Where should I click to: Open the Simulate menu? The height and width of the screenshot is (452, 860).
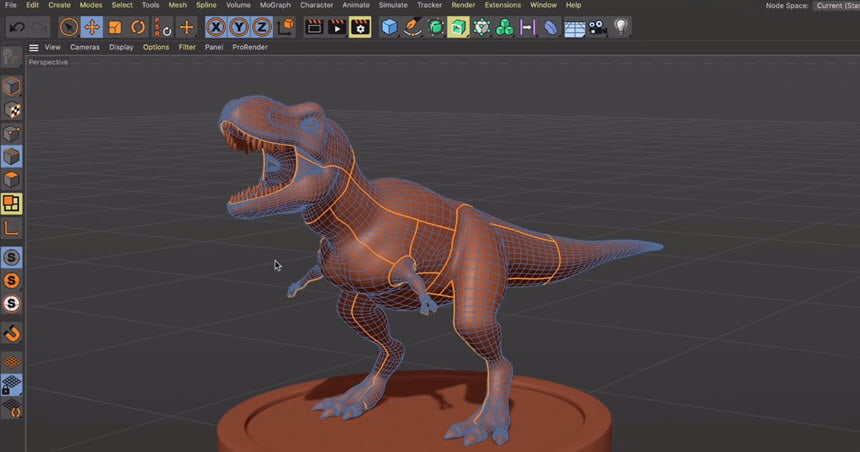(x=393, y=5)
